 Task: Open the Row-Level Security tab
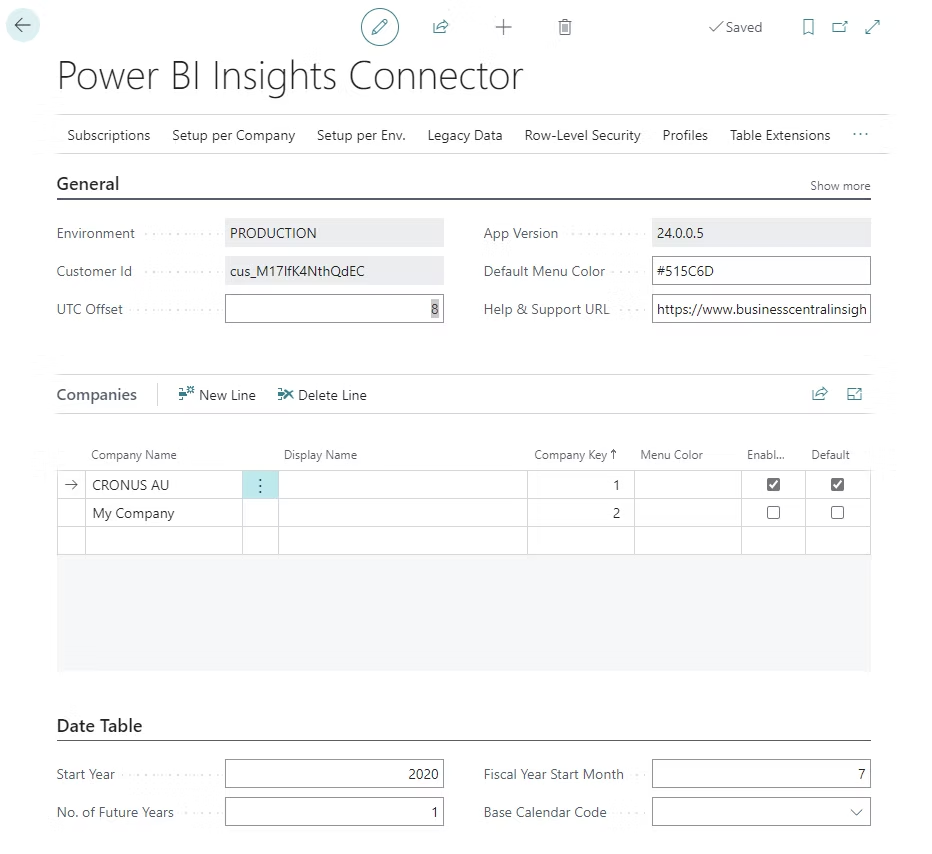(582, 134)
